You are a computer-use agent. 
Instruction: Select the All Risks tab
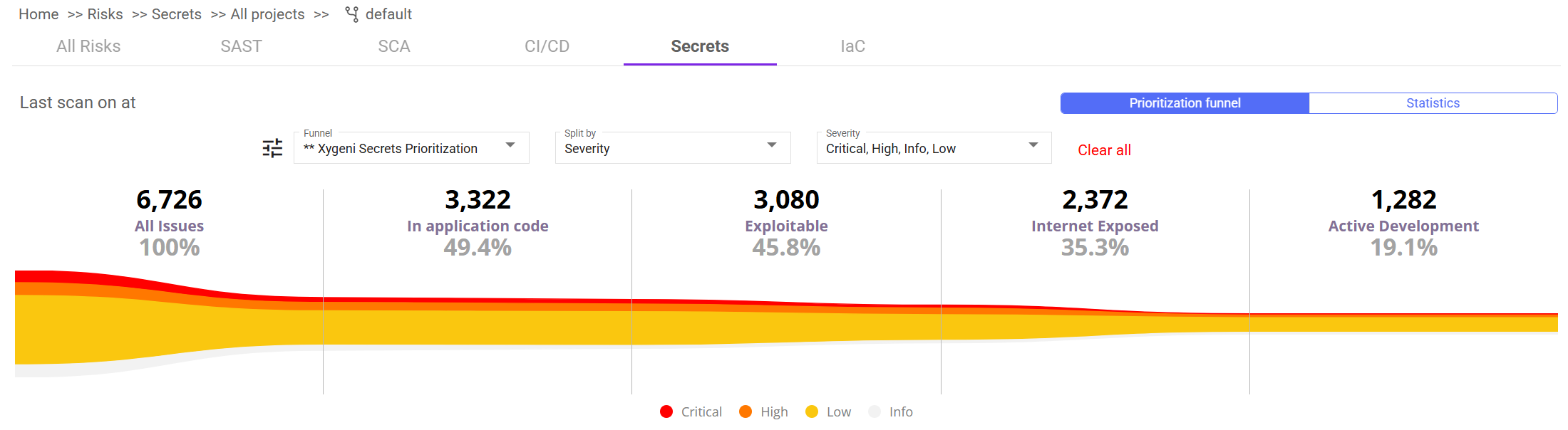(x=88, y=46)
